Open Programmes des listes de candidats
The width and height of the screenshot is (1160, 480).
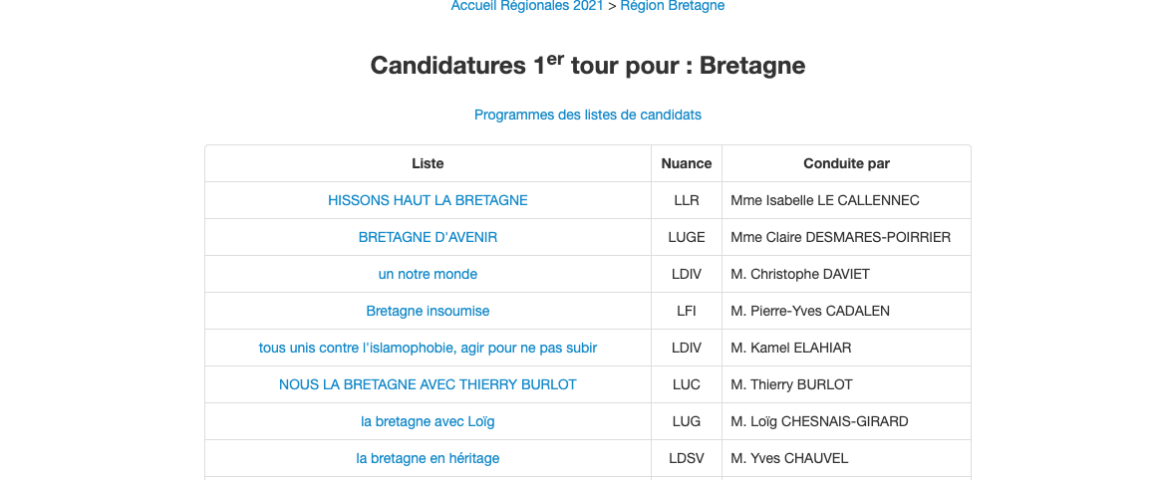tap(587, 115)
